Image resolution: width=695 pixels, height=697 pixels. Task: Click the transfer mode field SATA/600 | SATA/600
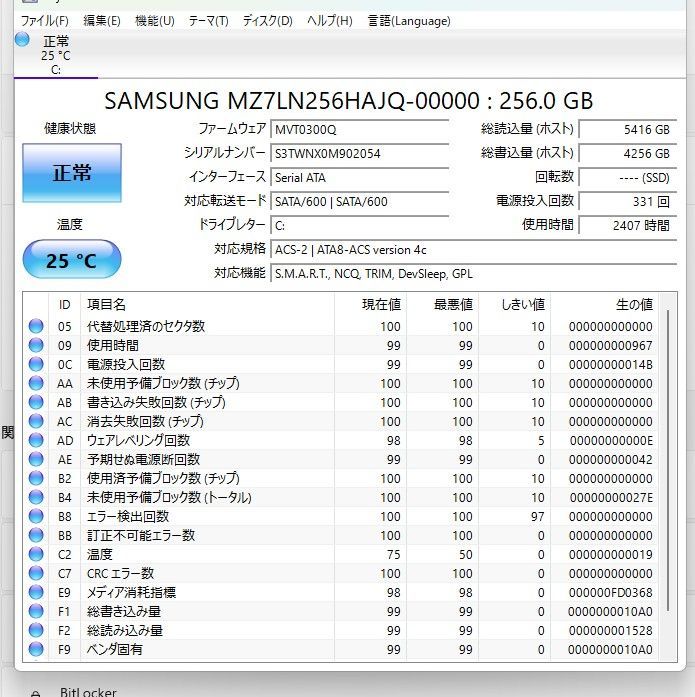tap(359, 201)
